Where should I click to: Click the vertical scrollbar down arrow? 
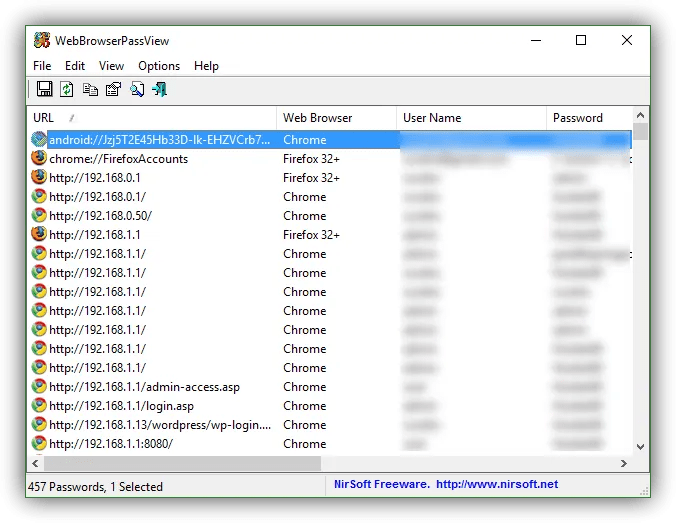tap(640, 447)
